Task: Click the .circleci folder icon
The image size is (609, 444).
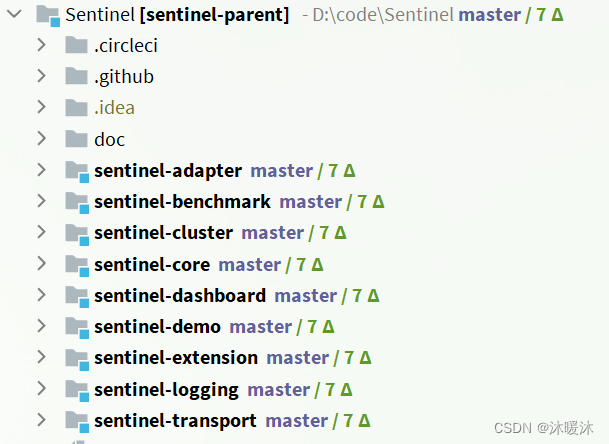Action: 77,45
